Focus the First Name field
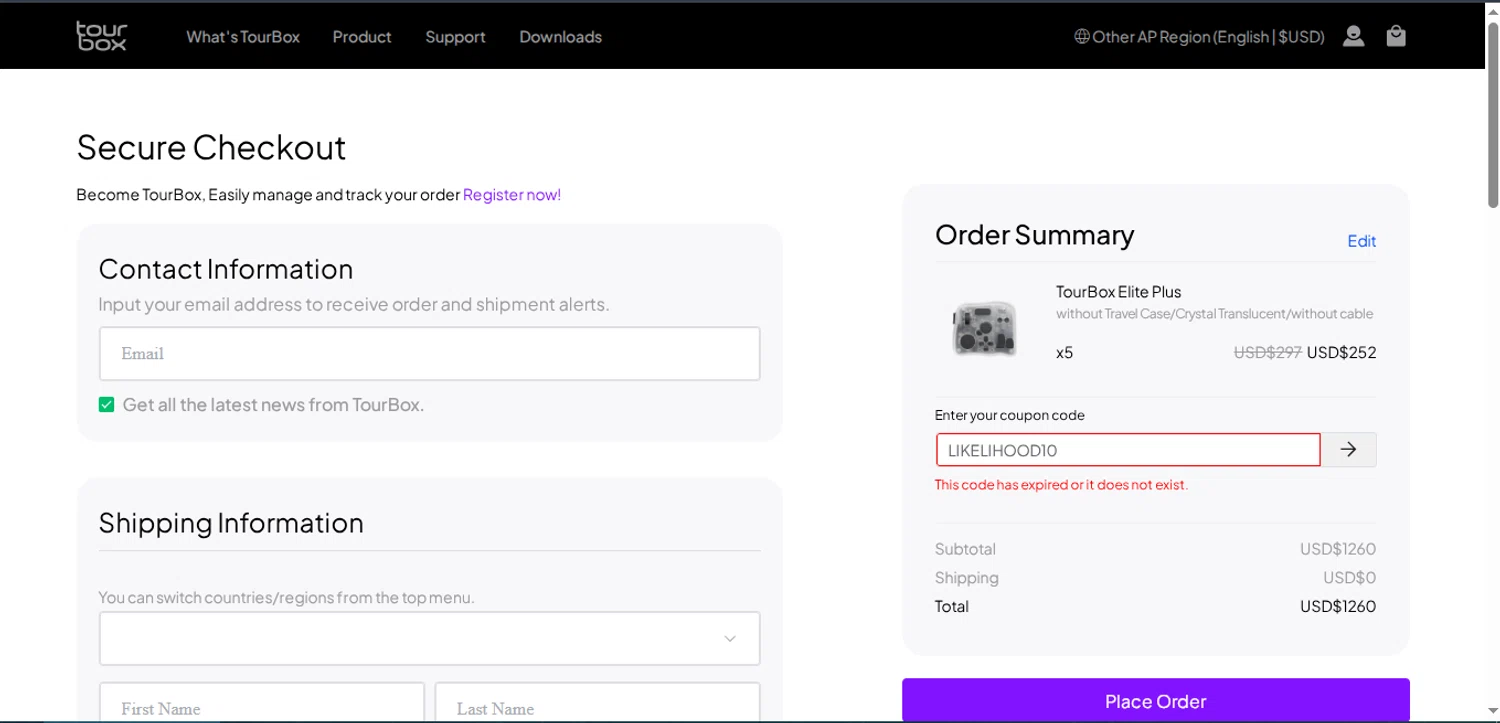This screenshot has height=723, width=1500. [261, 703]
